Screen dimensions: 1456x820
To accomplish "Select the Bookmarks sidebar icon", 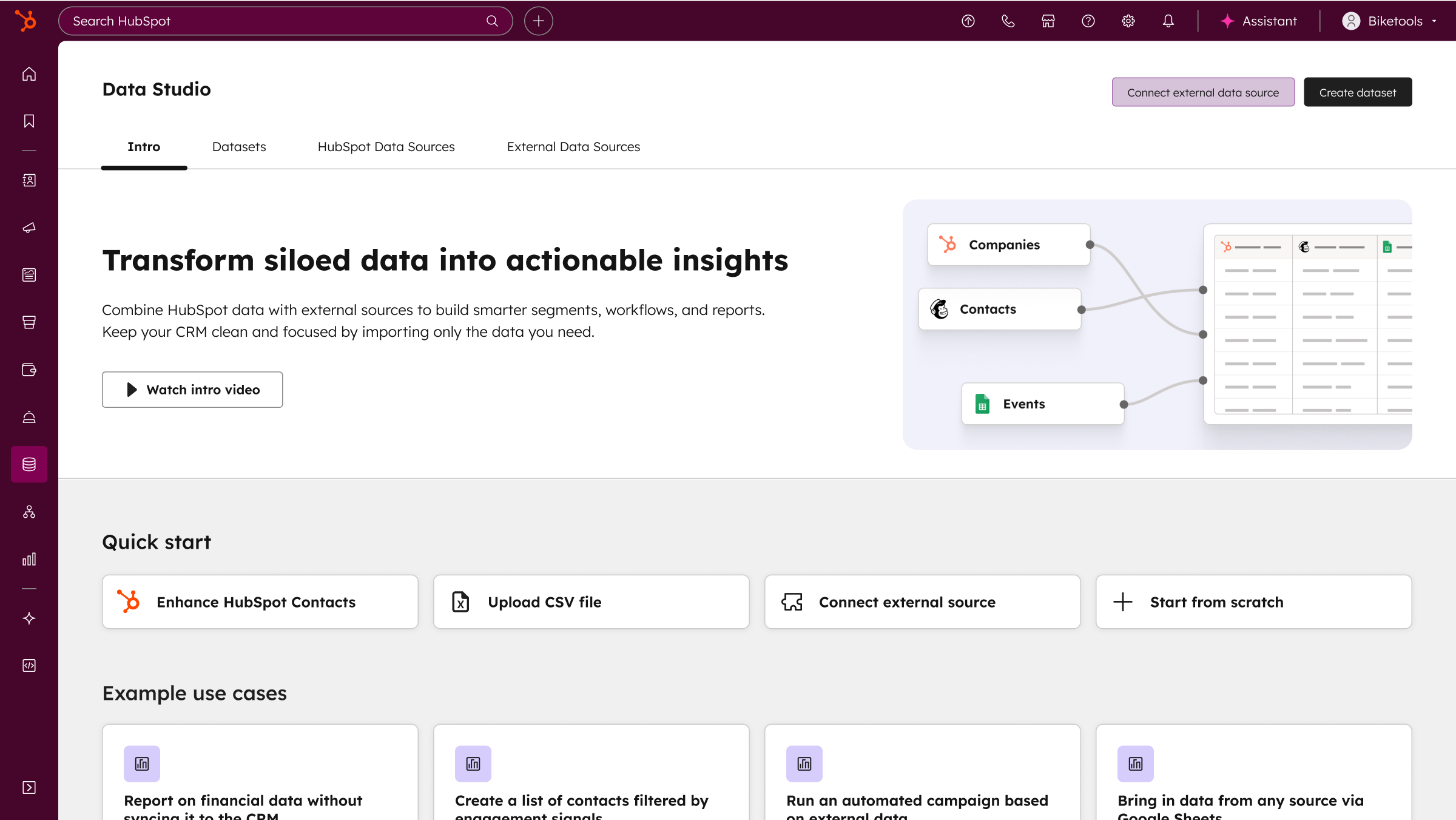I will pyautogui.click(x=29, y=121).
